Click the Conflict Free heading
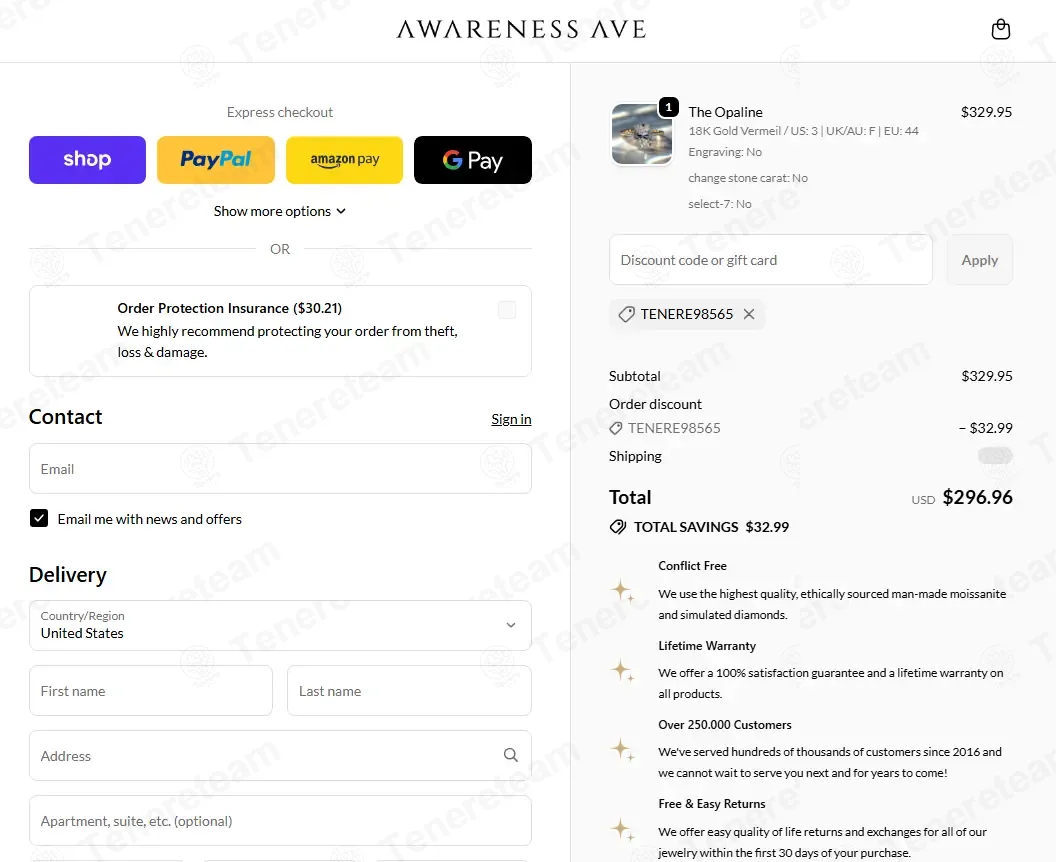 692,566
